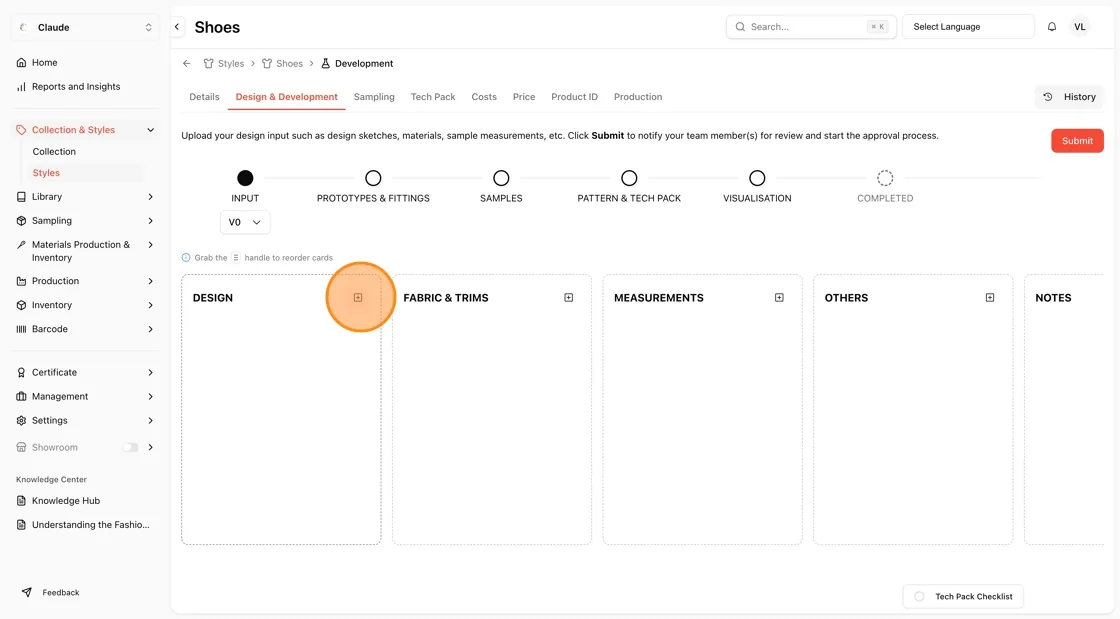Expand the Barcode chevron

coord(151,329)
